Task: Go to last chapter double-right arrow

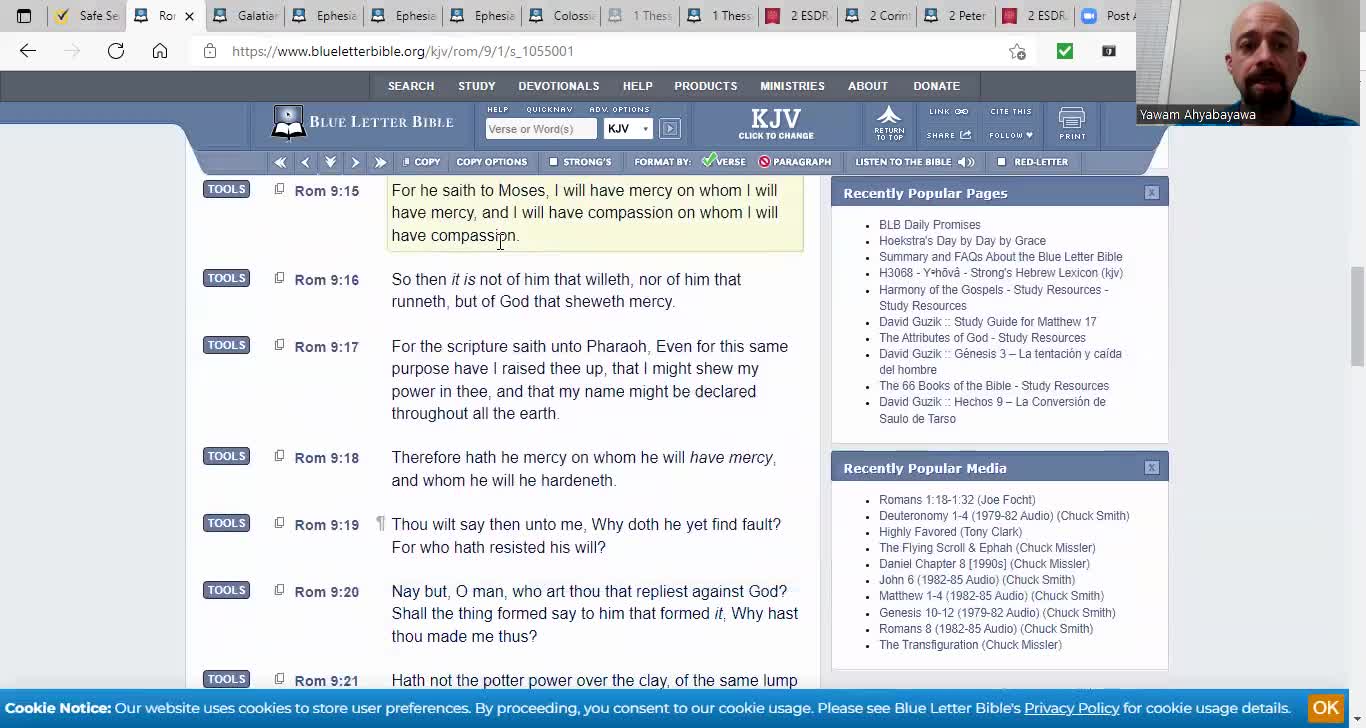Action: click(380, 162)
